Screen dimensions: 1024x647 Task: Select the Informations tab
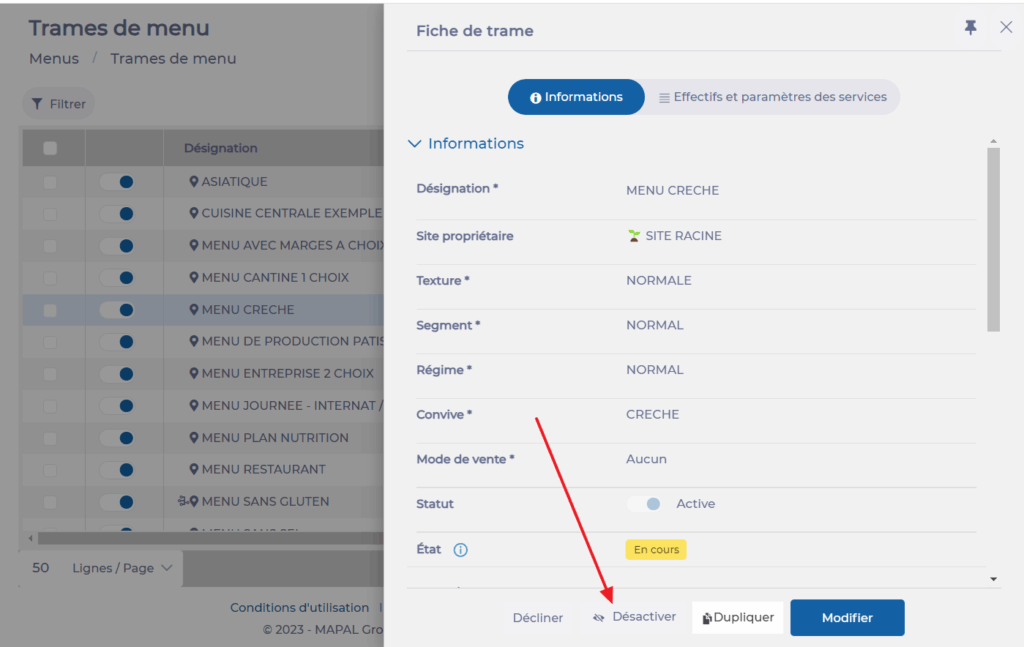576,97
